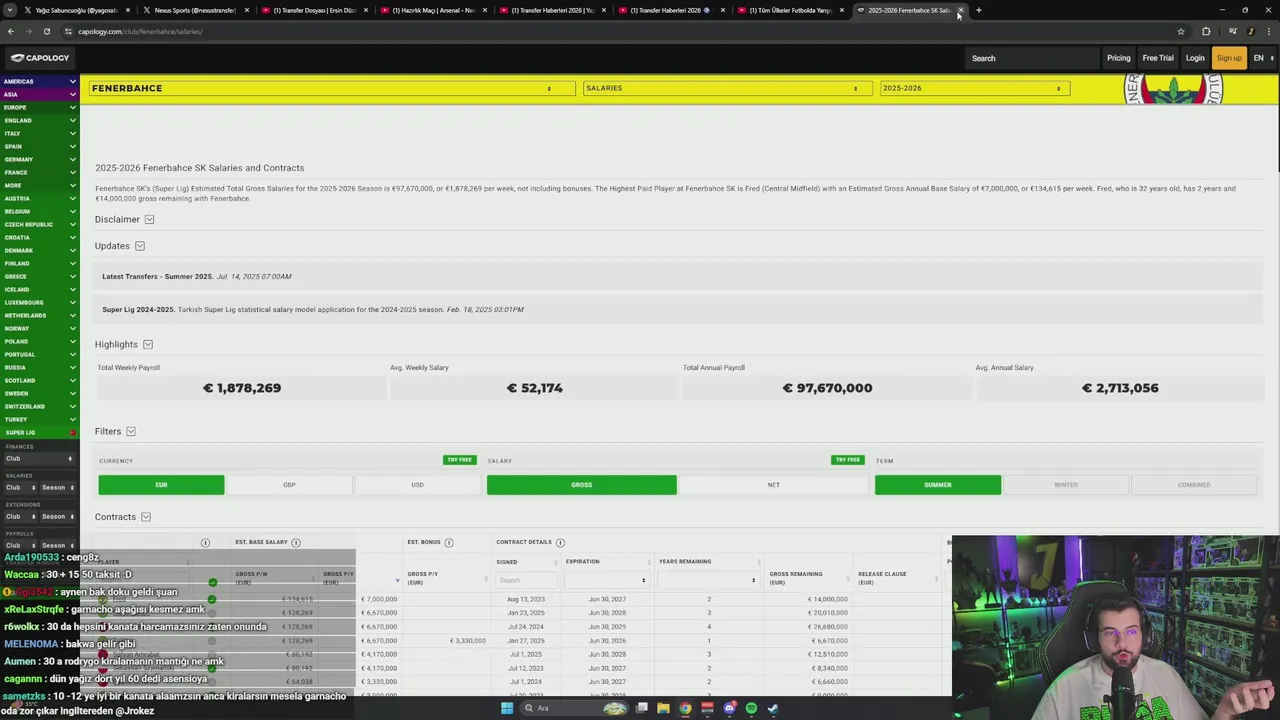The width and height of the screenshot is (1280, 720).
Task: Select SUMMER term option
Action: coord(938,485)
